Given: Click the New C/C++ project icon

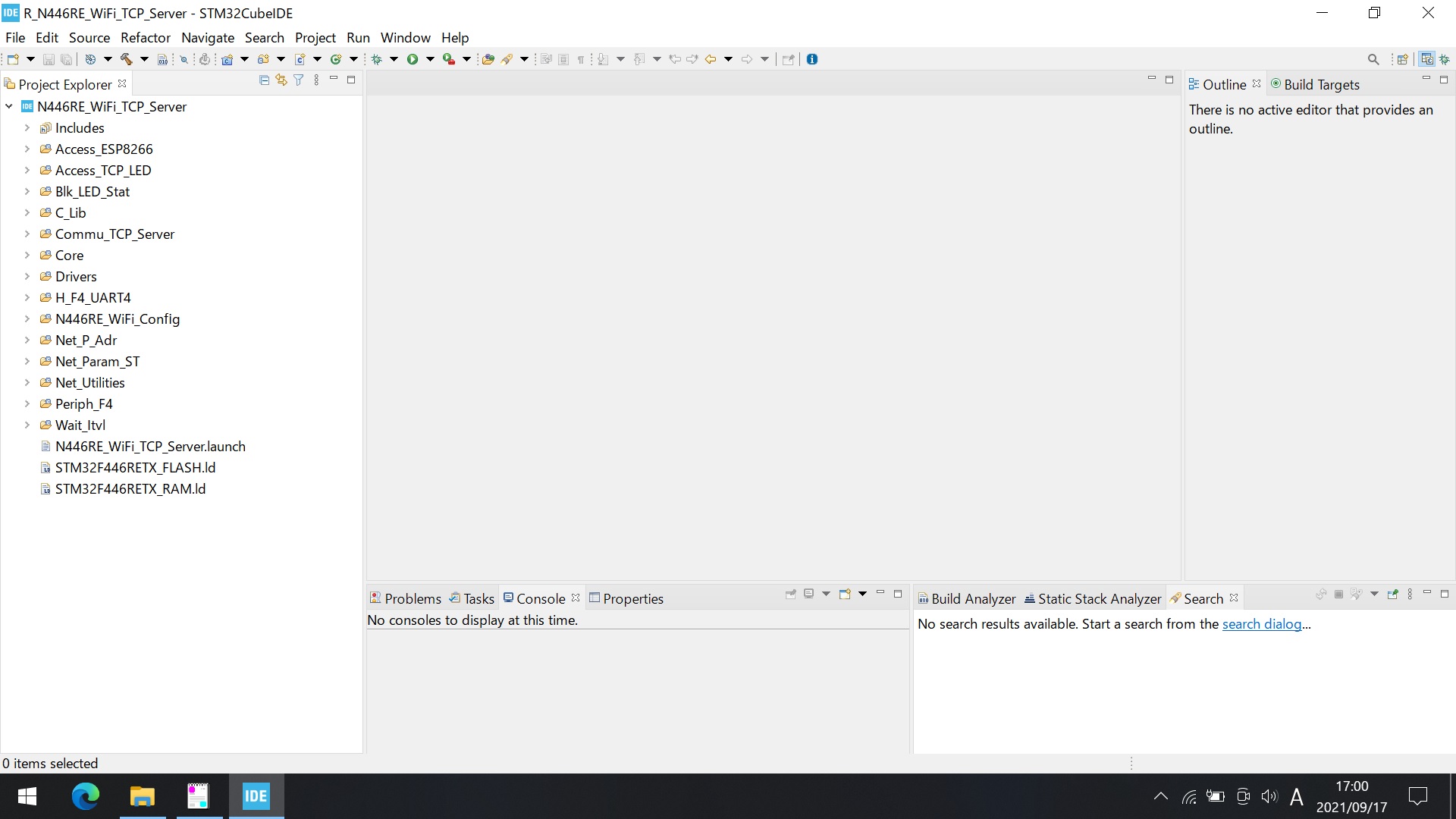Looking at the screenshot, I should click(x=227, y=59).
